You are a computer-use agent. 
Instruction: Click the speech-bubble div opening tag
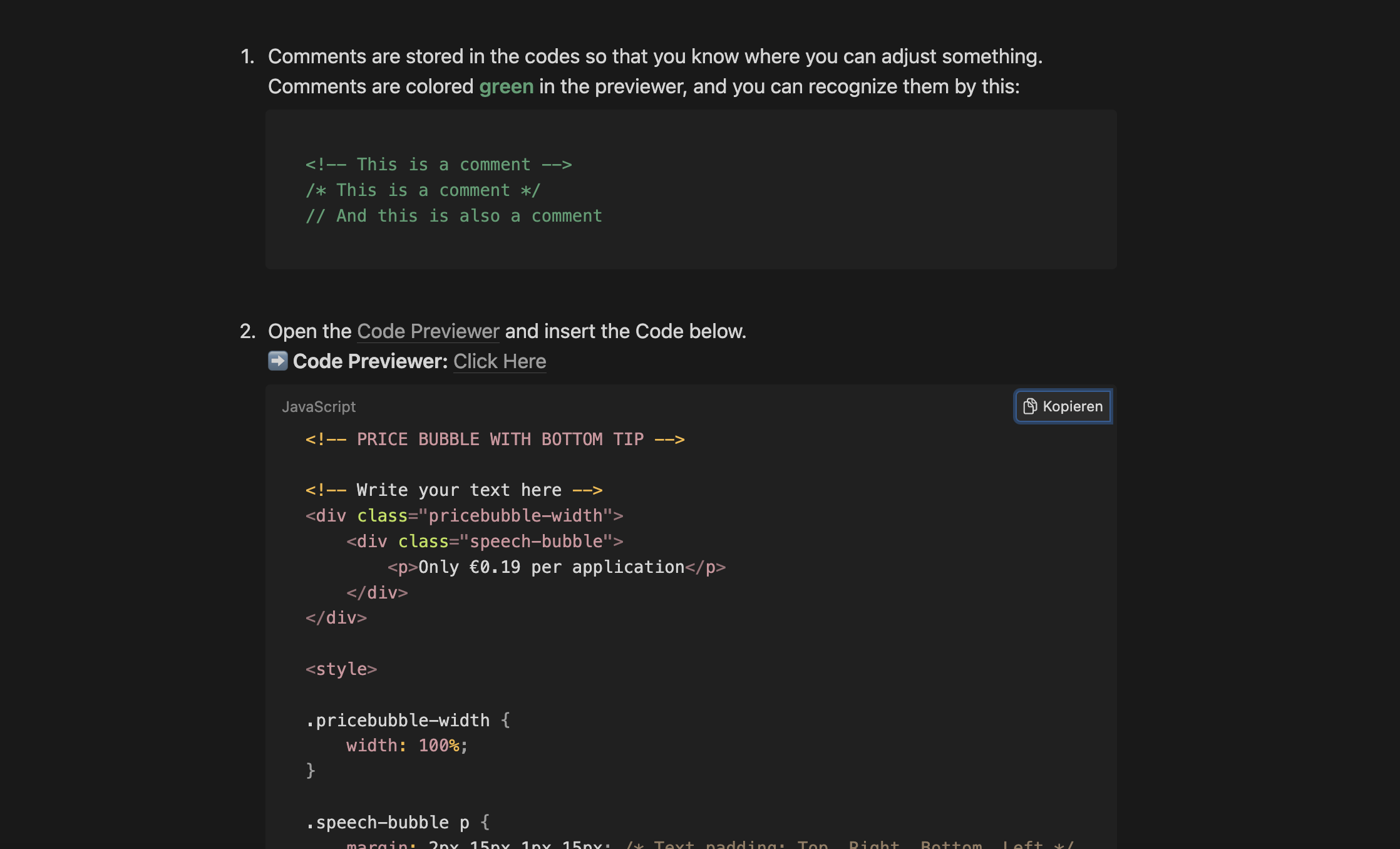point(485,542)
